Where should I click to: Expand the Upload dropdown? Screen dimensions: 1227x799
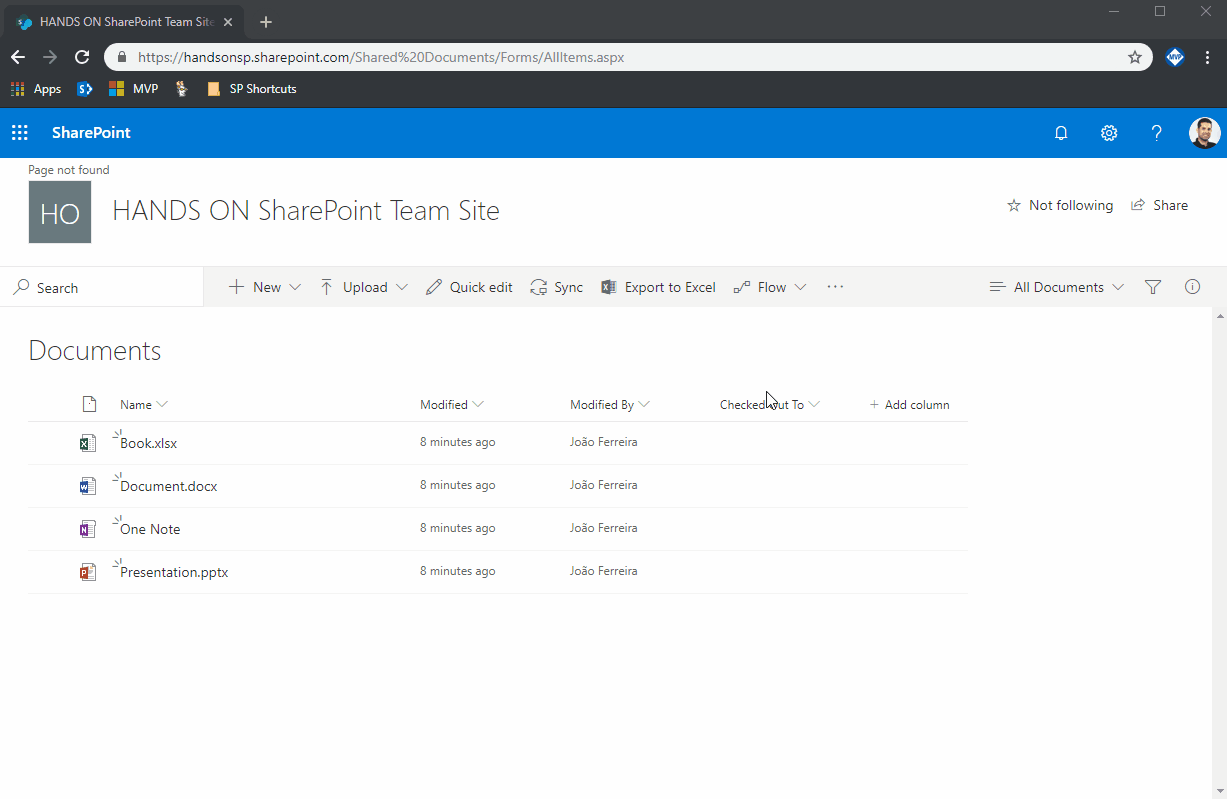(x=364, y=287)
